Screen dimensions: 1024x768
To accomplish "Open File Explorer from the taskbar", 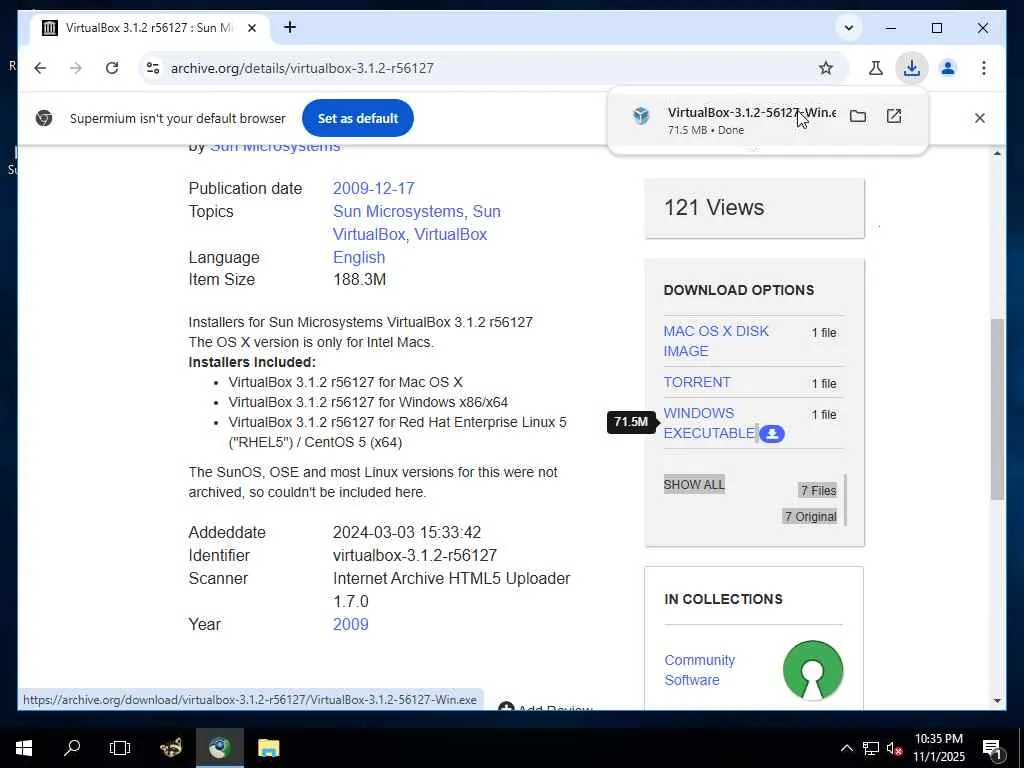I will click(x=268, y=748).
